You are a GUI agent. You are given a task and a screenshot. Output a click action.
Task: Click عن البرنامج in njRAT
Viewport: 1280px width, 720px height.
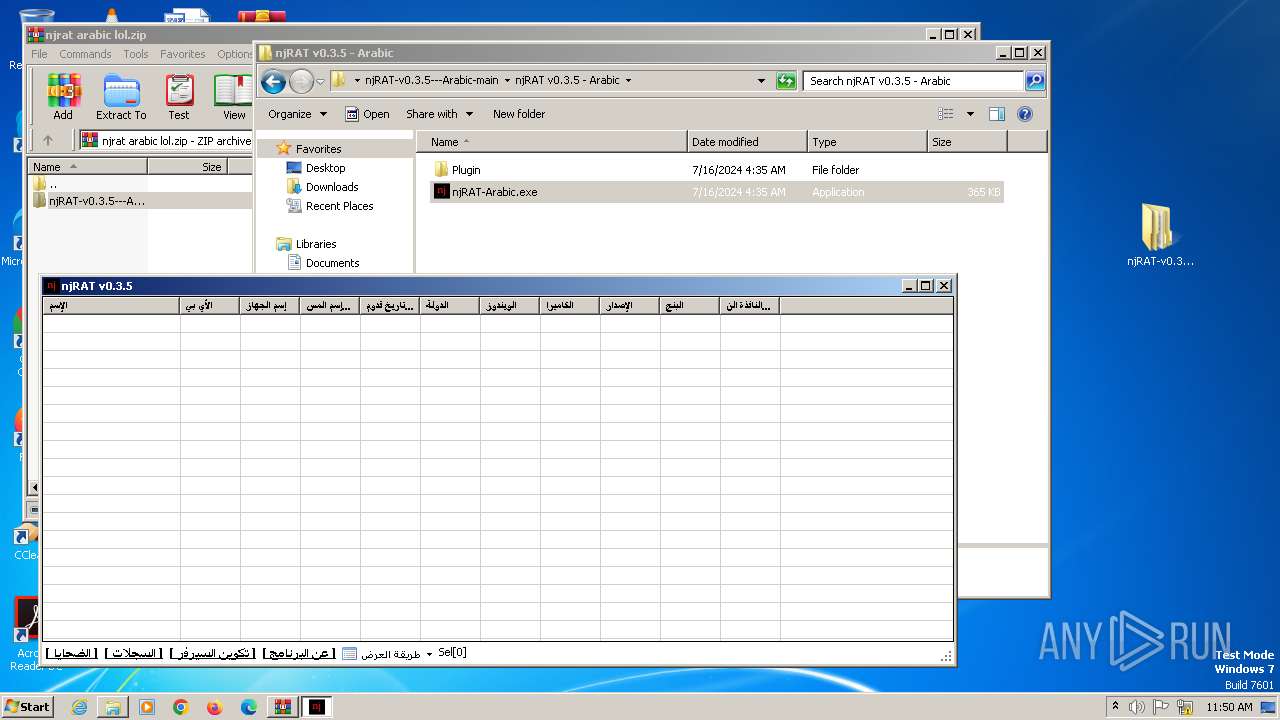point(298,654)
